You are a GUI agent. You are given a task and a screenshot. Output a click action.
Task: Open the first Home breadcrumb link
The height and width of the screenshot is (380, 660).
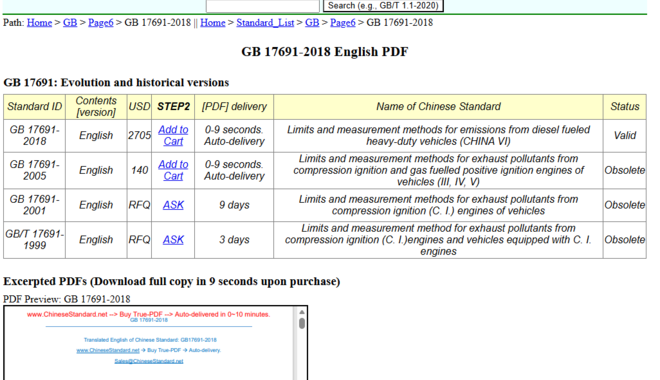(x=39, y=23)
